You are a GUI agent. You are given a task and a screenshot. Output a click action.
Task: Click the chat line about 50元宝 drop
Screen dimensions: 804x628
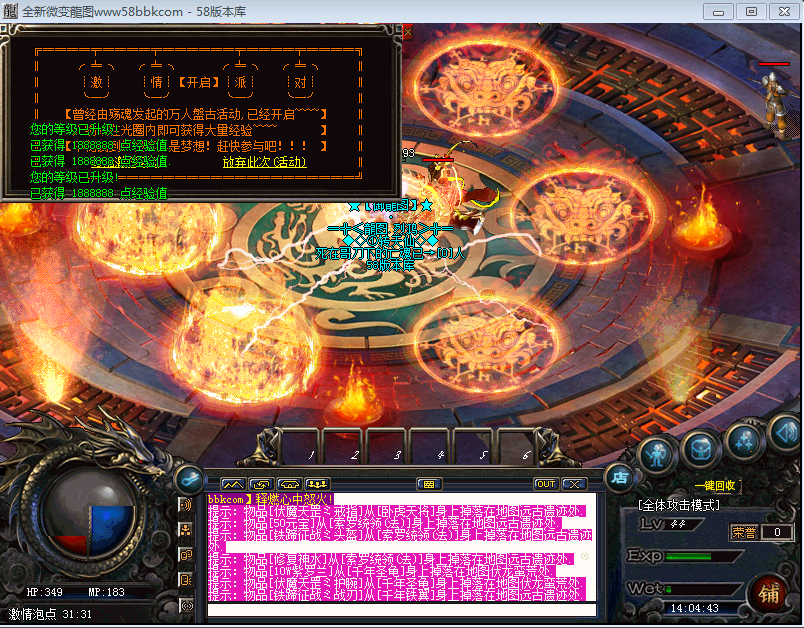384,523
